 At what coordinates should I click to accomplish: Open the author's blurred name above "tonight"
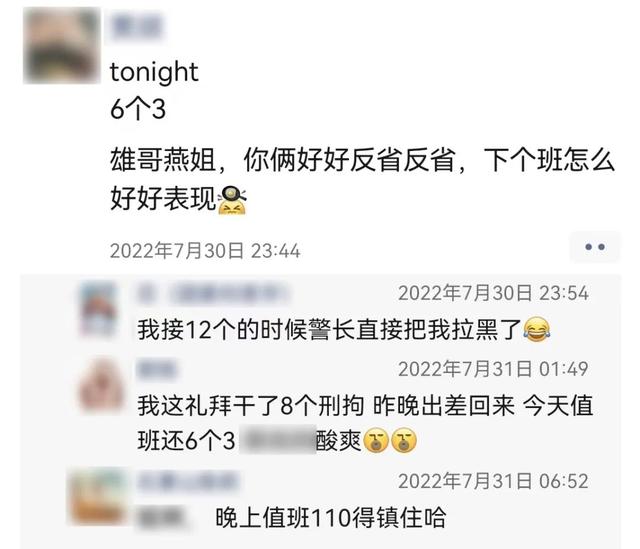pos(137,27)
